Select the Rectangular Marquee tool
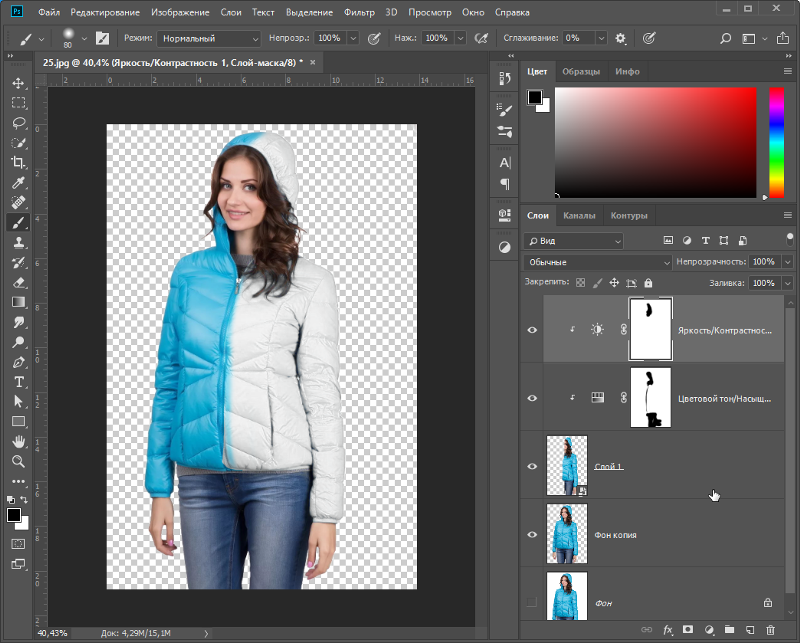The width and height of the screenshot is (800, 643). click(18, 103)
